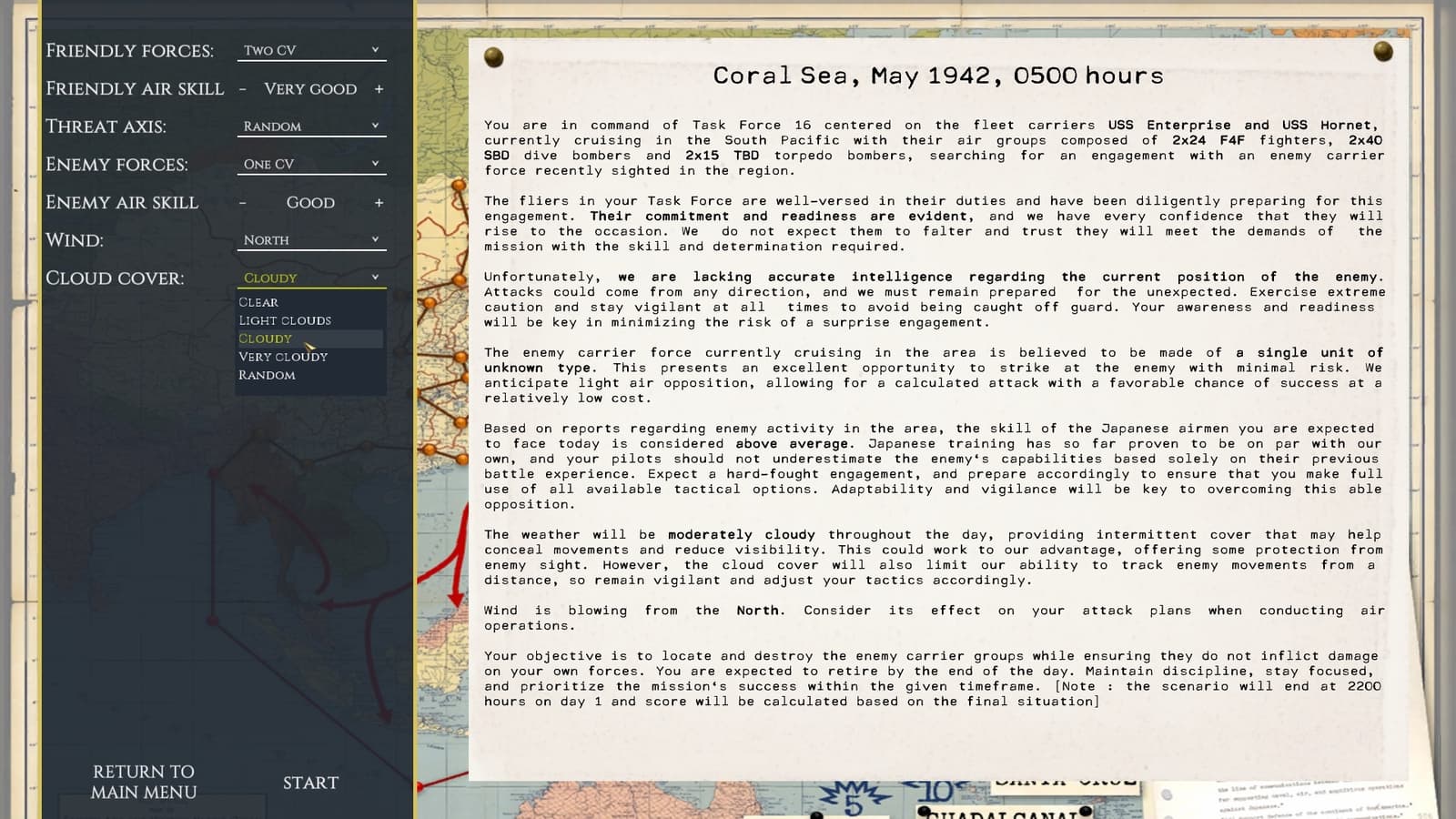Raise Enemy Air Skill using the plus button
Viewport: 1456px width, 819px height.
pyautogui.click(x=379, y=203)
